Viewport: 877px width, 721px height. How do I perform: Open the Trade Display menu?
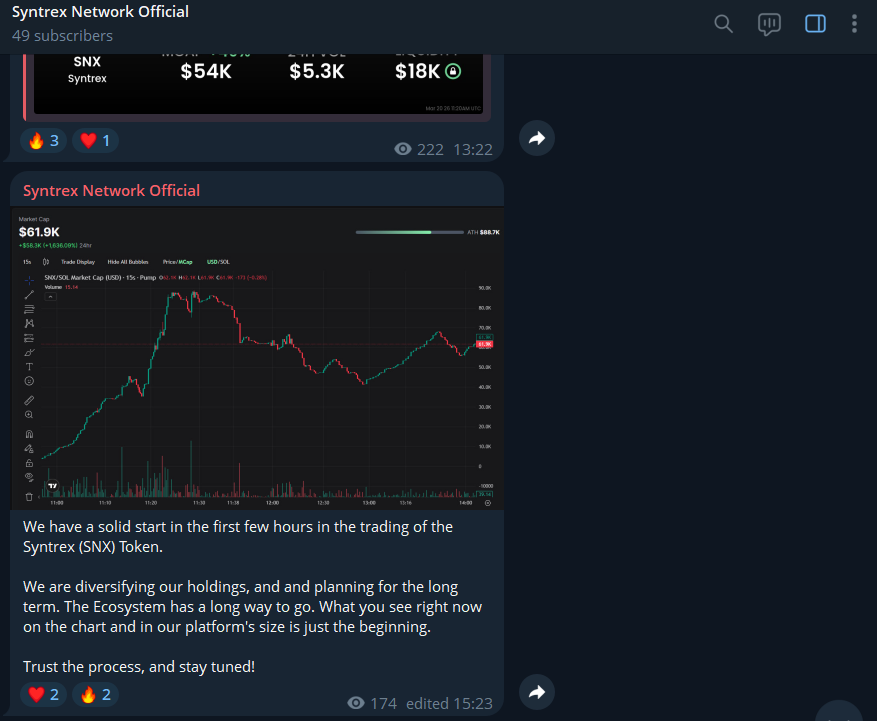(78, 262)
